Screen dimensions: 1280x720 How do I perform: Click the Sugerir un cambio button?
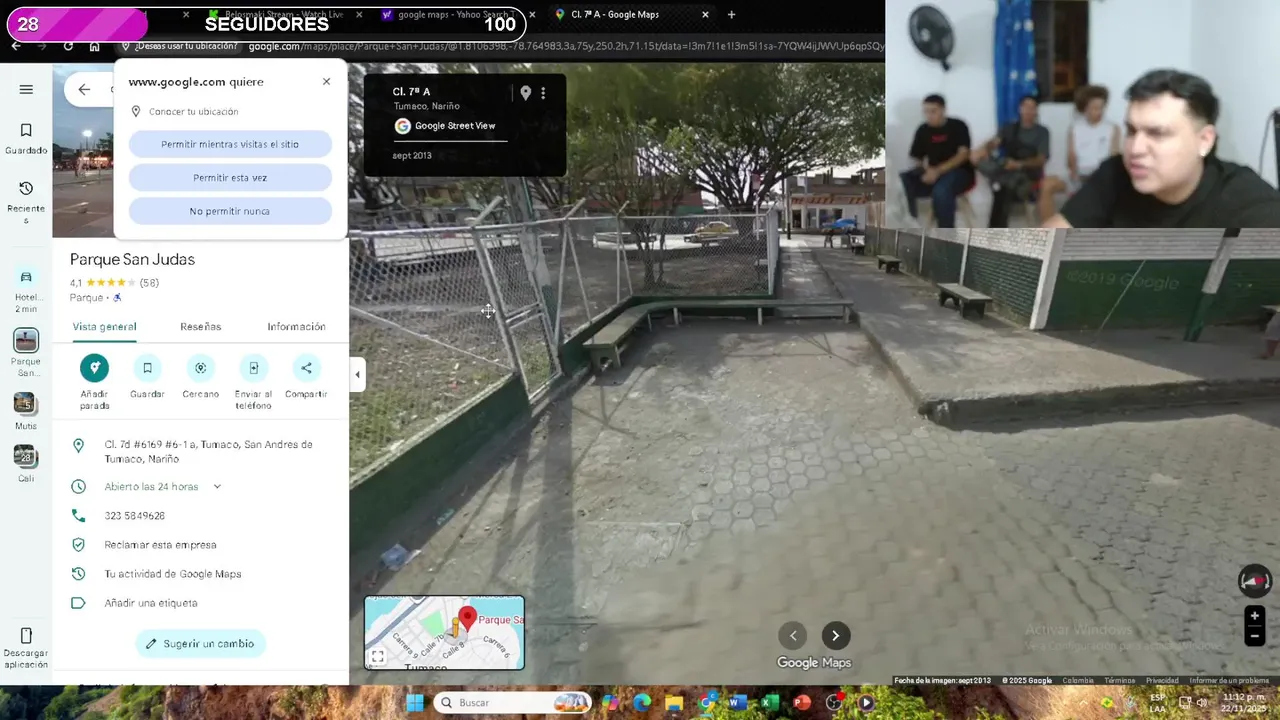200,644
